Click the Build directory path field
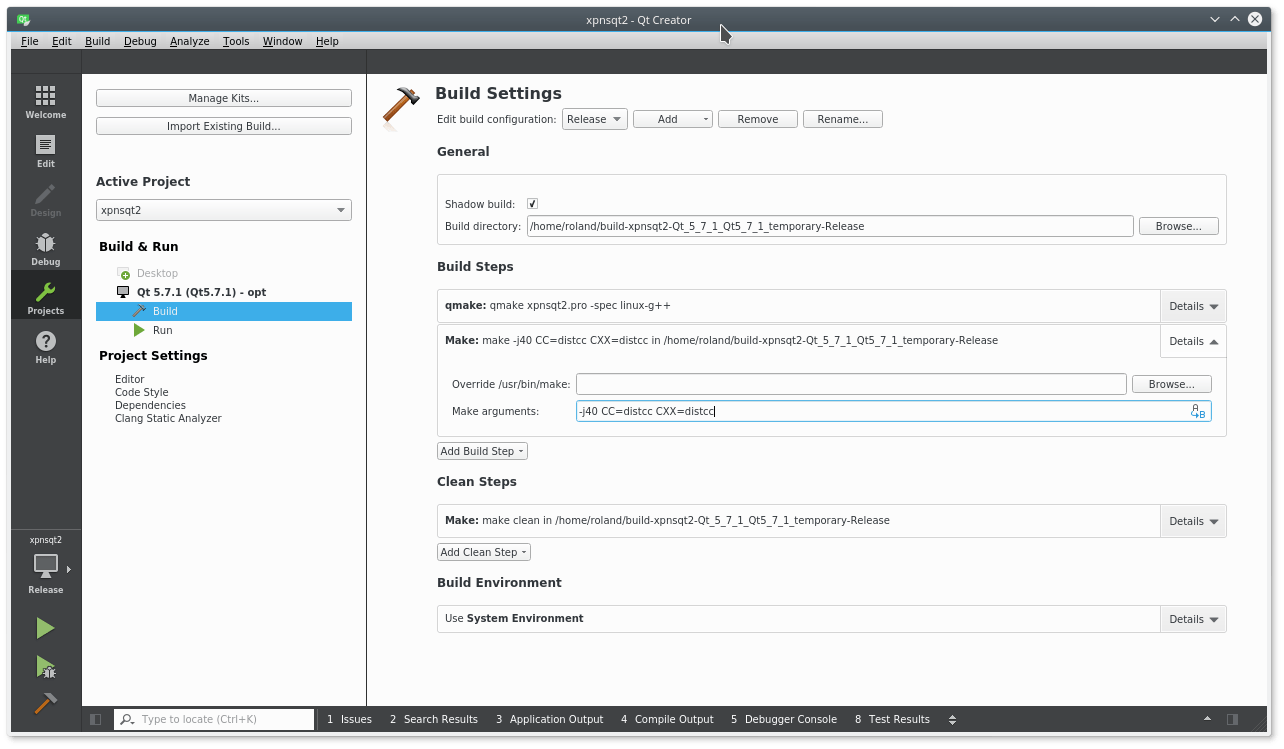Viewport: 1284px width, 749px height. [830, 226]
